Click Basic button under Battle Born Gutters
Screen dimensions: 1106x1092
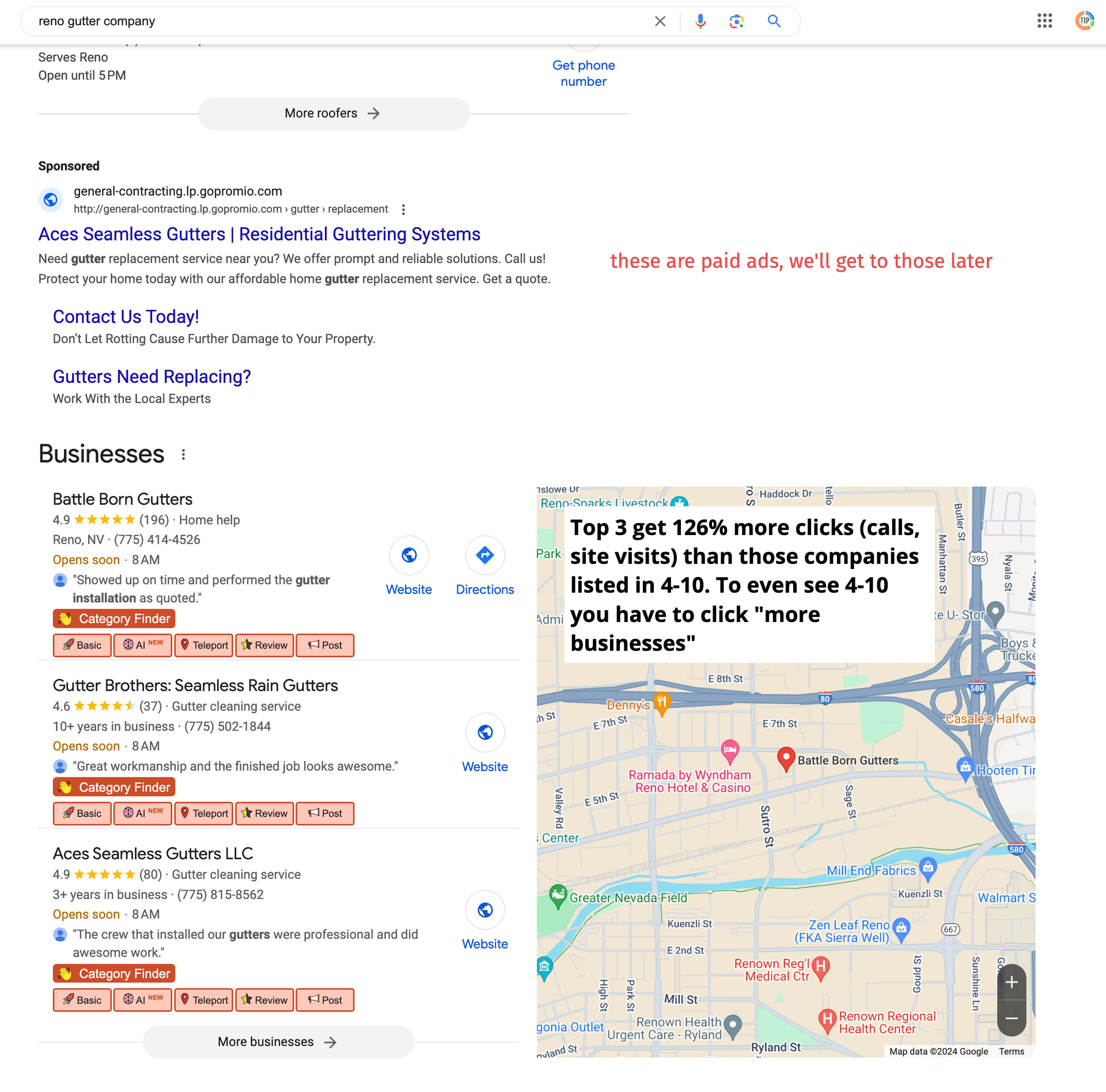[x=82, y=646]
